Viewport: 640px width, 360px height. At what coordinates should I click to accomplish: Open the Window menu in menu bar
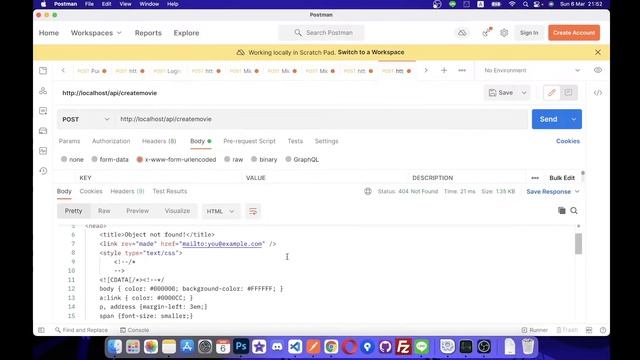point(149,4)
